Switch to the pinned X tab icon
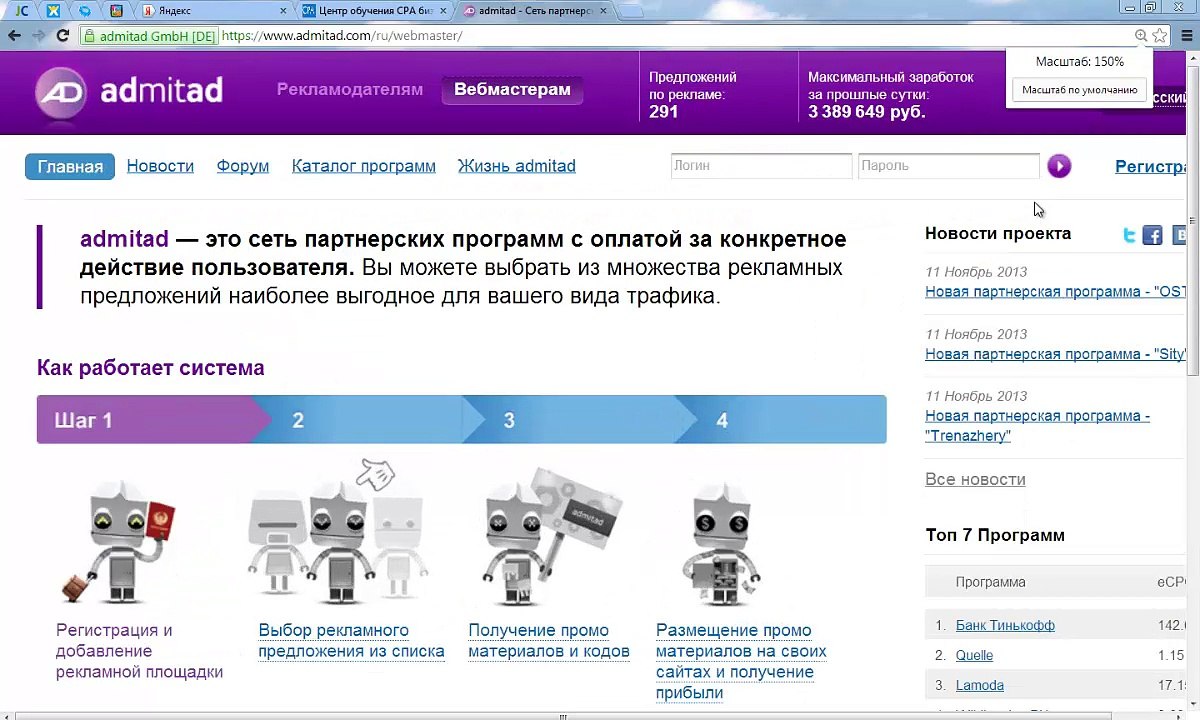Image resolution: width=1200 pixels, height=720 pixels. coord(53,11)
